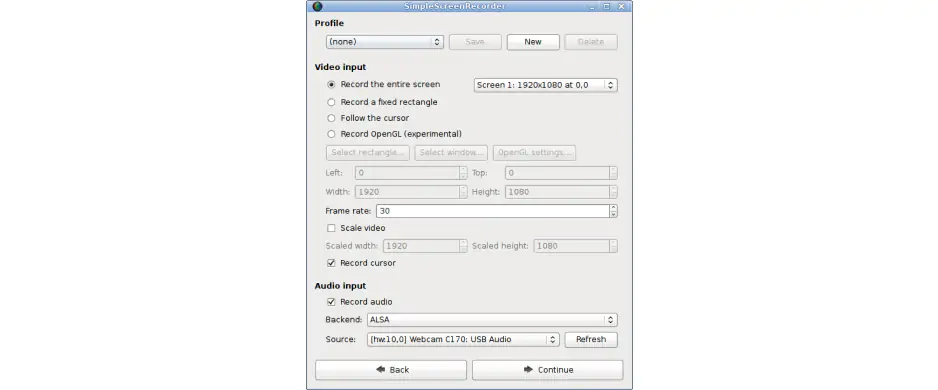Click the Back arrow button
The image size is (938, 390).
coord(391,370)
